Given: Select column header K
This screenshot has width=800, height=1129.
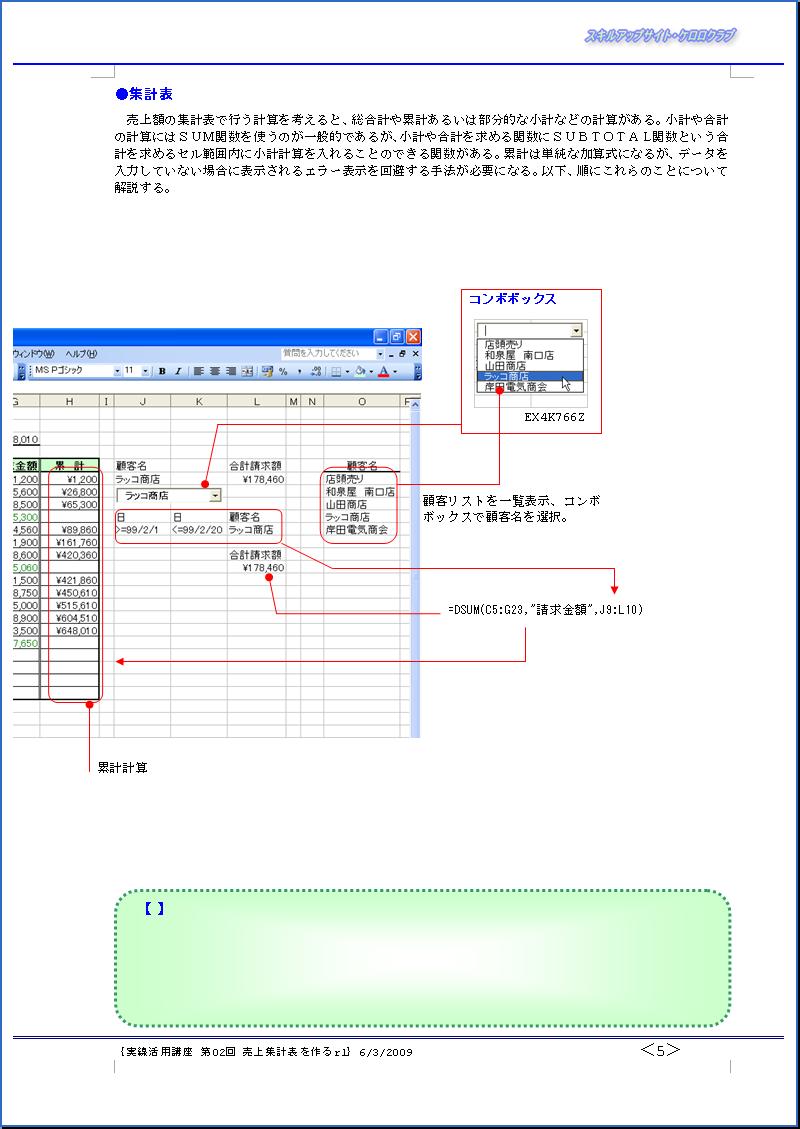Looking at the screenshot, I should pos(198,402).
